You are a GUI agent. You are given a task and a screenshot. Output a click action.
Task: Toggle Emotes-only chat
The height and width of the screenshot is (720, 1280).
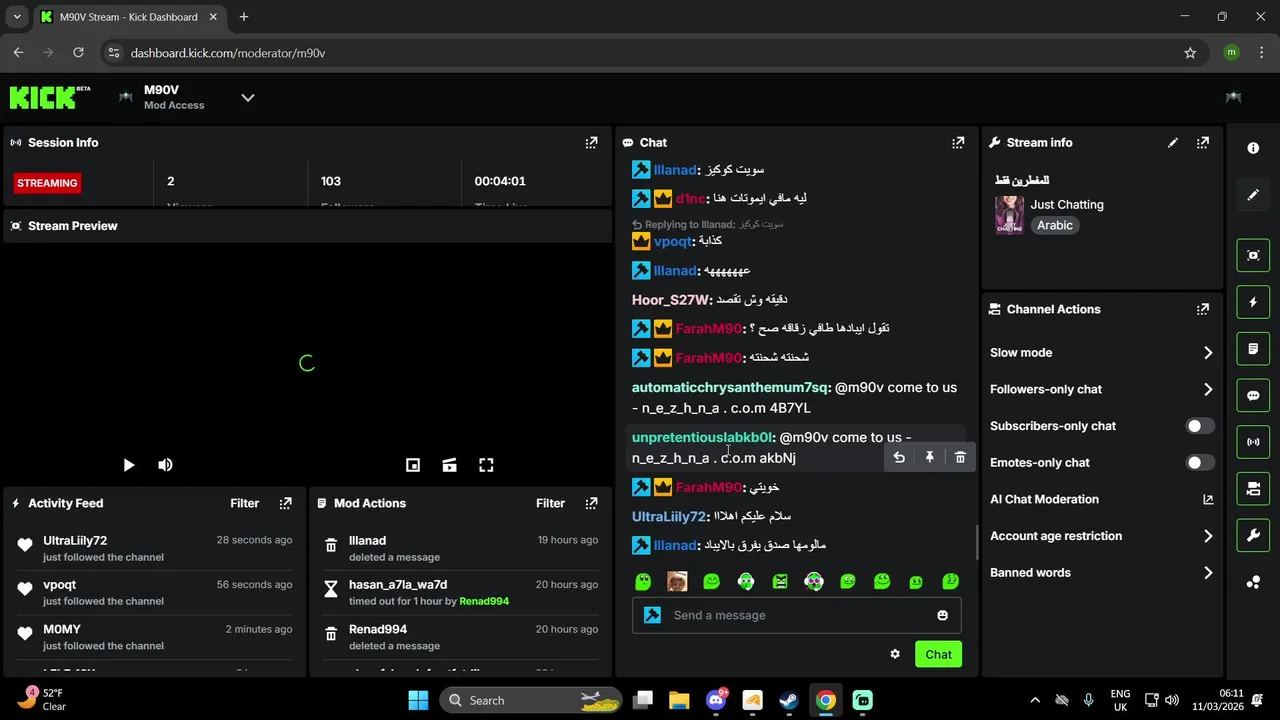pos(1200,463)
